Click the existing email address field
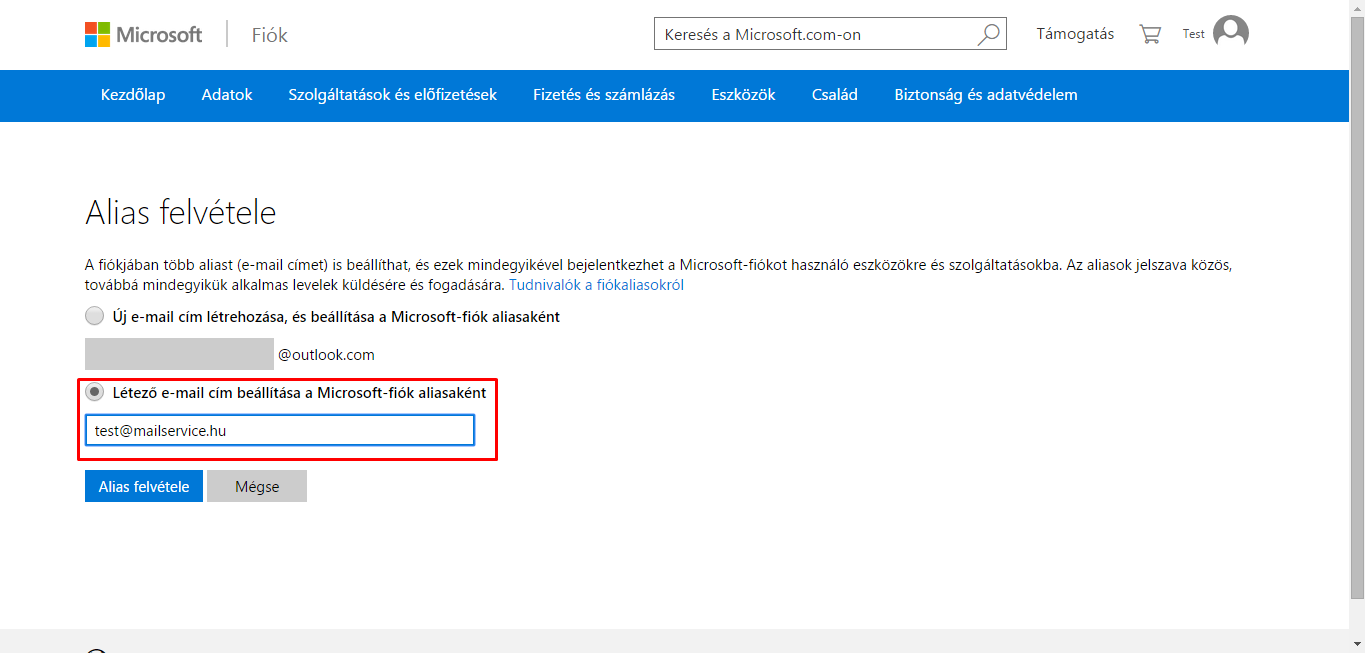This screenshot has height=653, width=1365. click(280, 430)
